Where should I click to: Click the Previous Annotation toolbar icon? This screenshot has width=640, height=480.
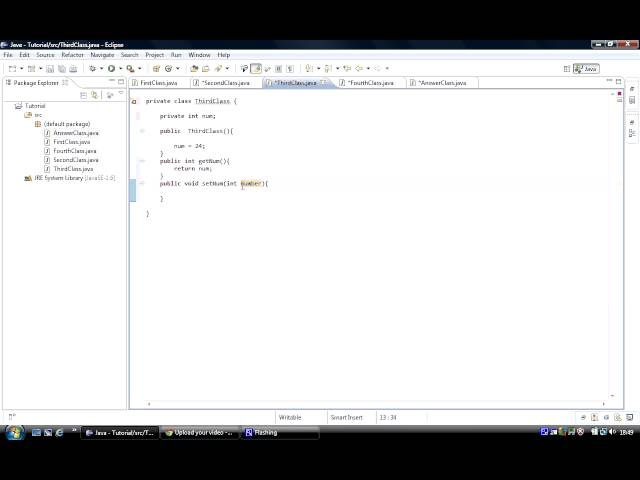[x=328, y=69]
